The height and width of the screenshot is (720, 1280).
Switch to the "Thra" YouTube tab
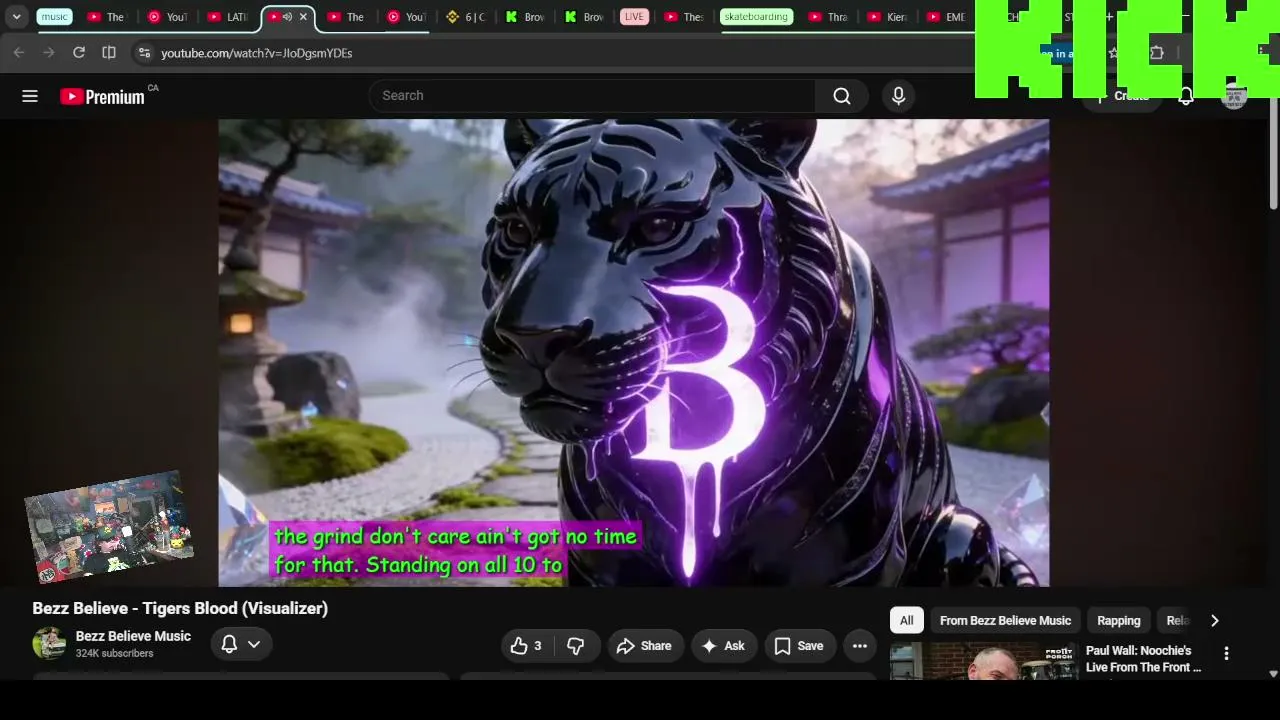pyautogui.click(x=828, y=17)
